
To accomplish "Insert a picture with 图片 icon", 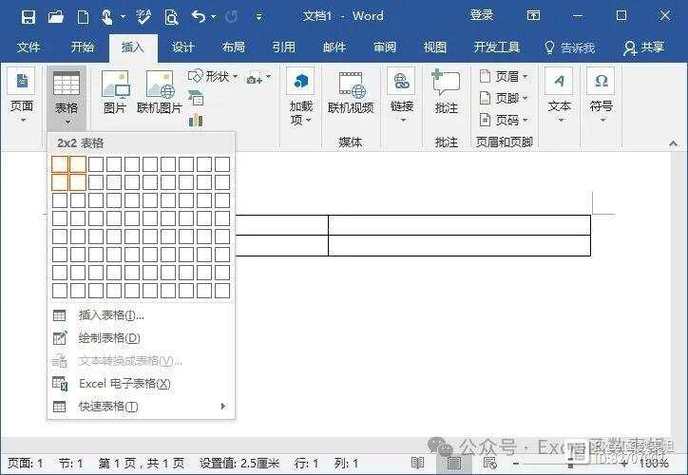I will 115,92.
